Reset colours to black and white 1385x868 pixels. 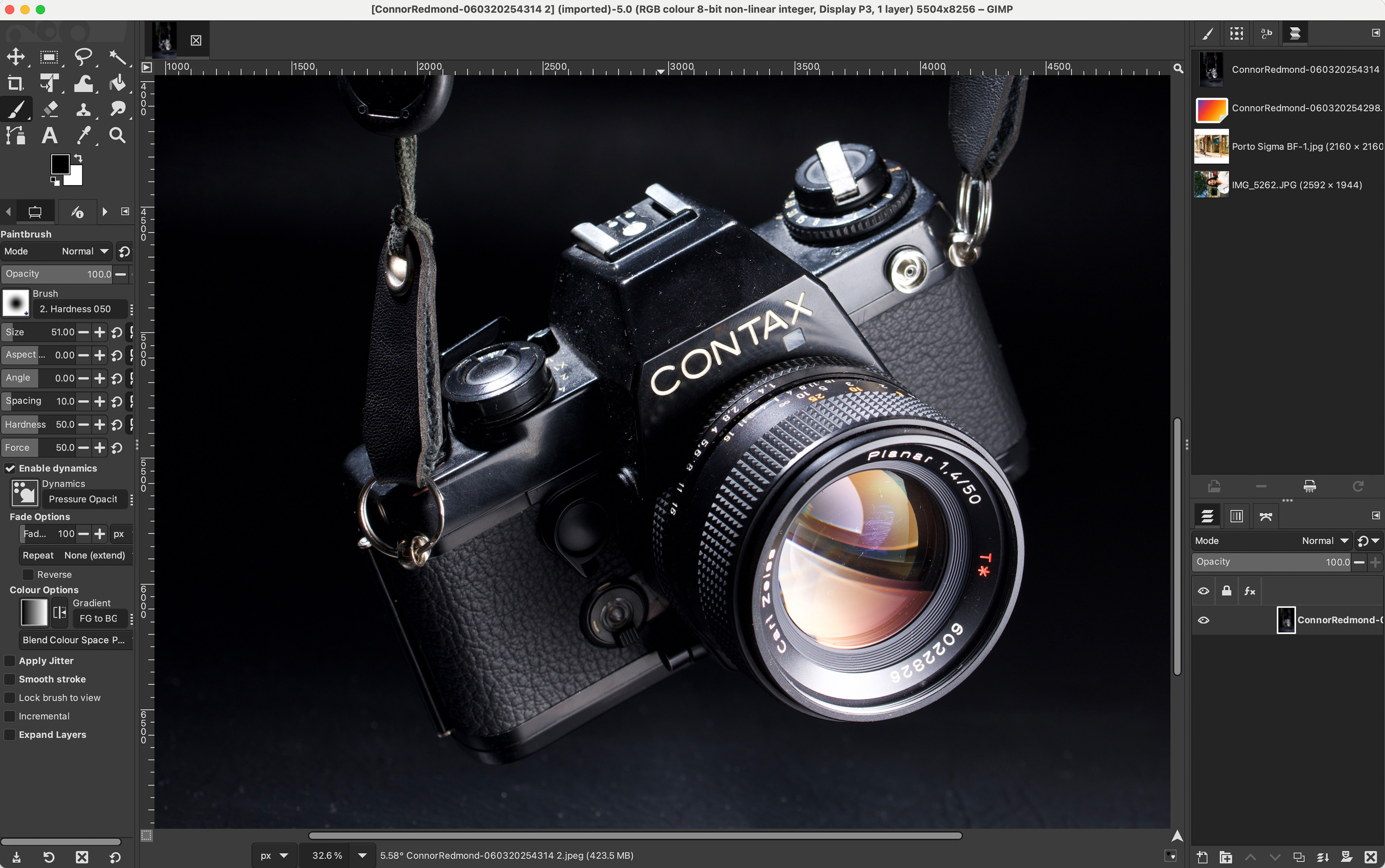[x=54, y=181]
